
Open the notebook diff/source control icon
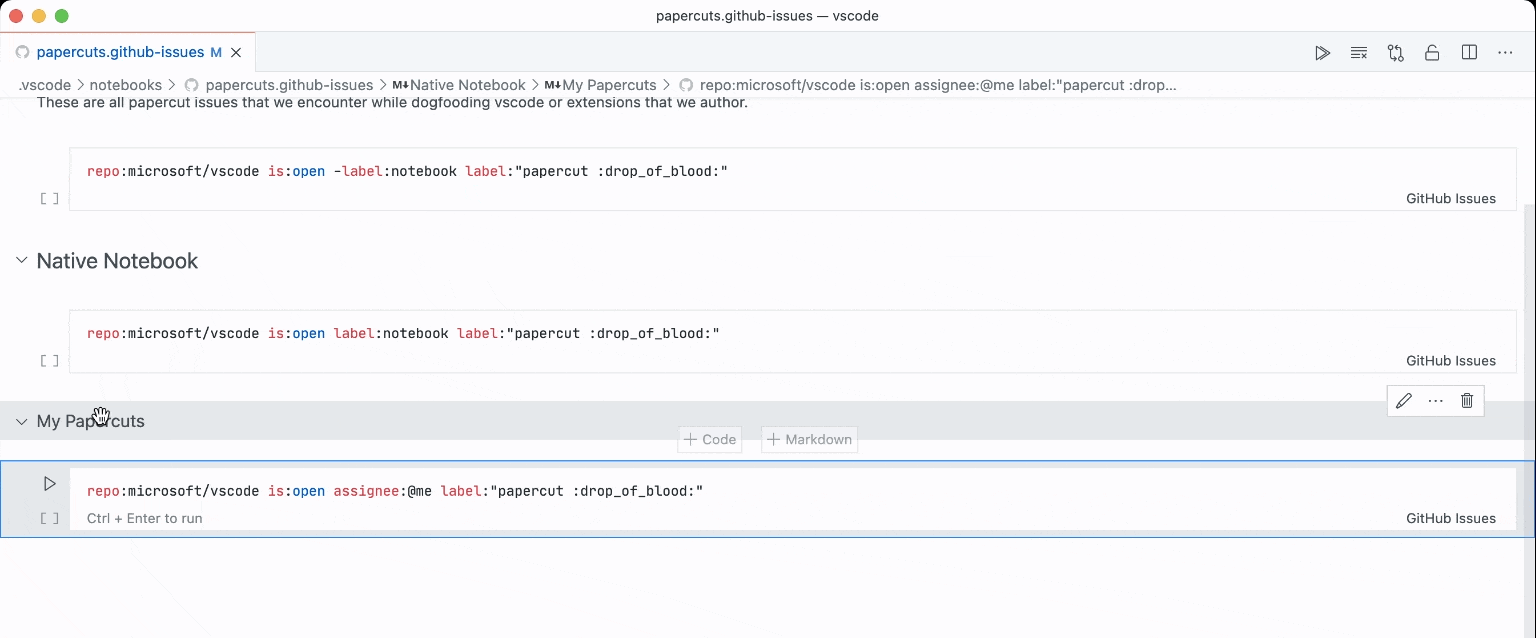pyautogui.click(x=1396, y=53)
